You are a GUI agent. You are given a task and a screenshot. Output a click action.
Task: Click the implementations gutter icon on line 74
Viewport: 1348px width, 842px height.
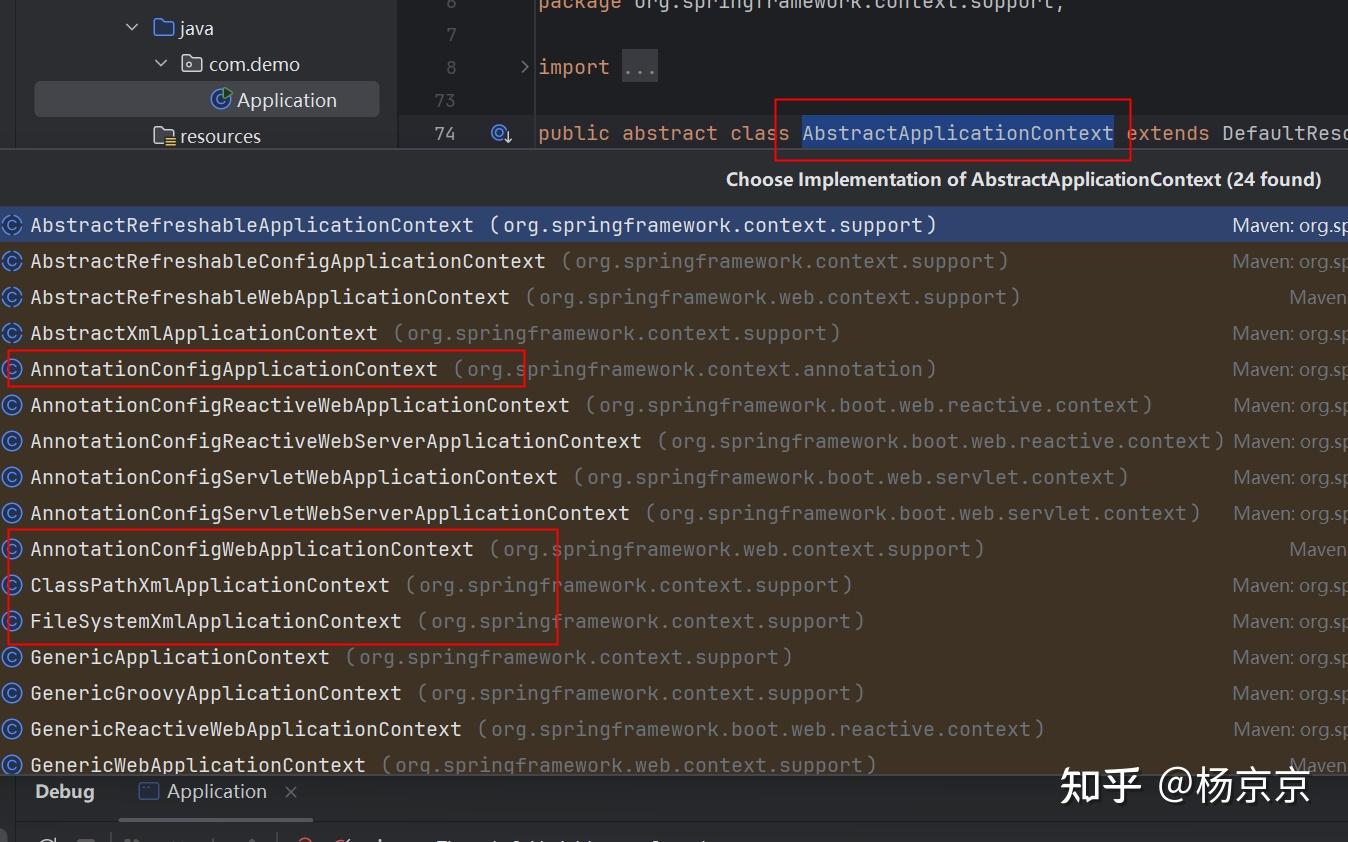tap(501, 133)
